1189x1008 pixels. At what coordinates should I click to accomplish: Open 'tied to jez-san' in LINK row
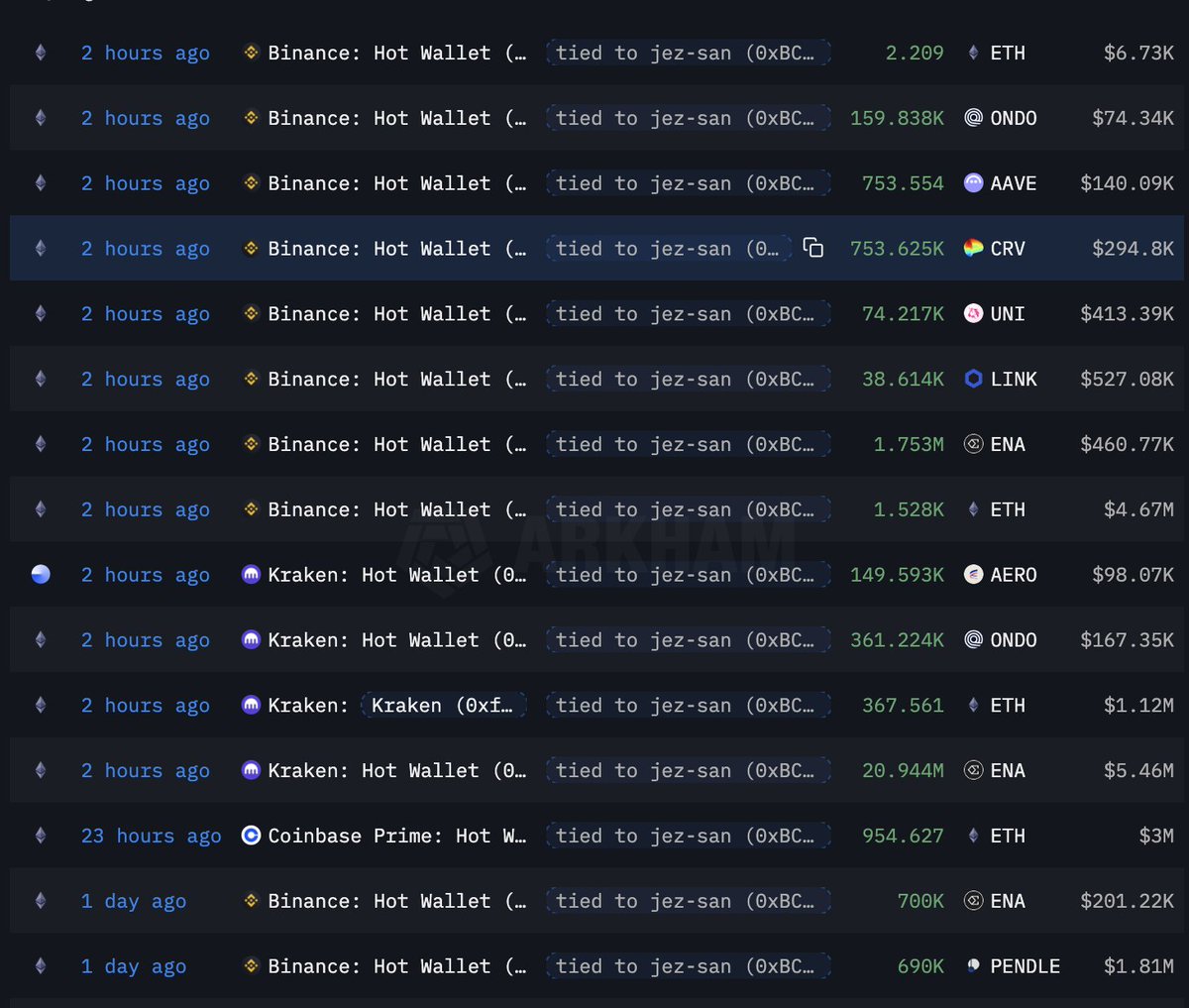[689, 379]
